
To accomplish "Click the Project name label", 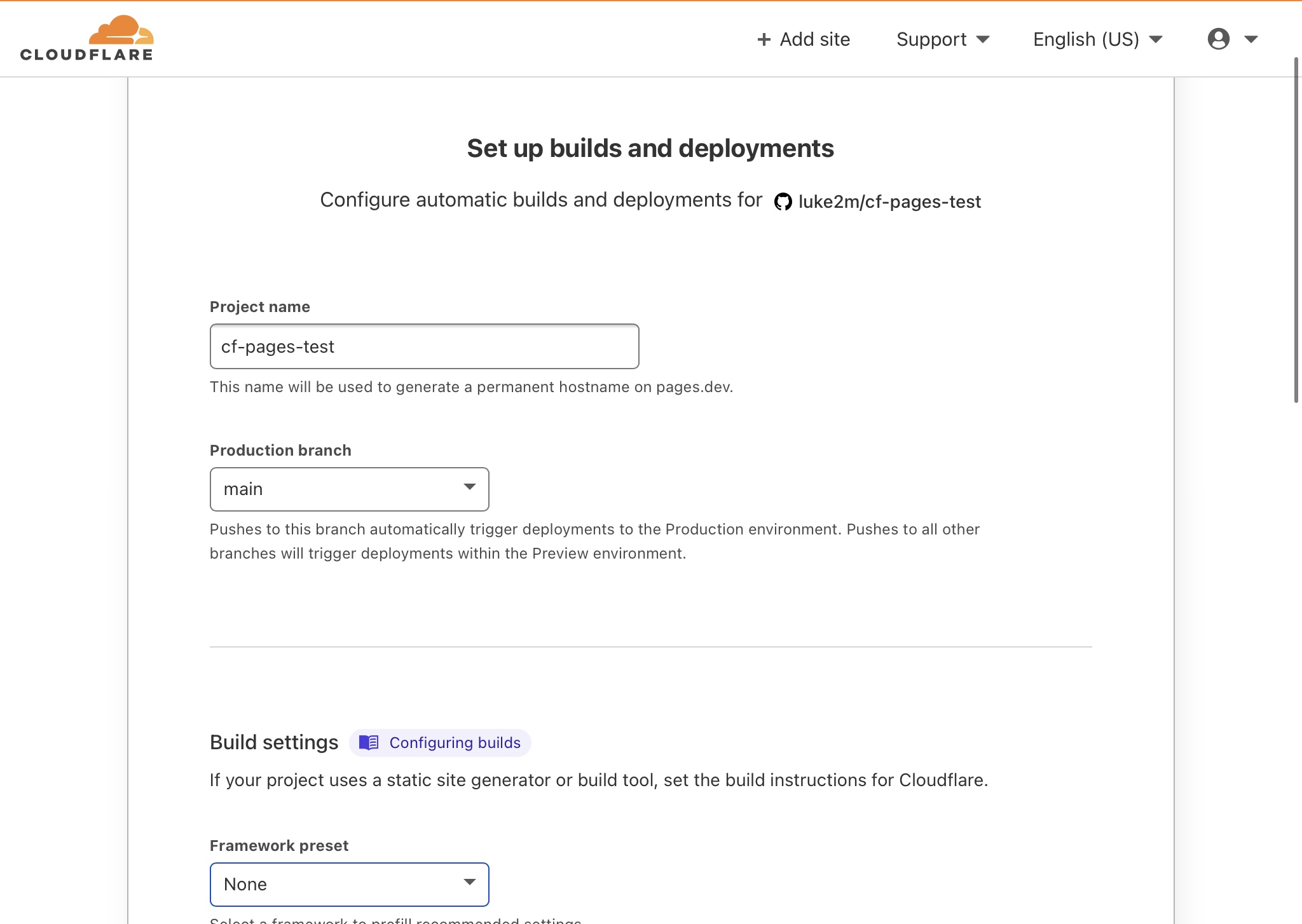I will tap(260, 306).
